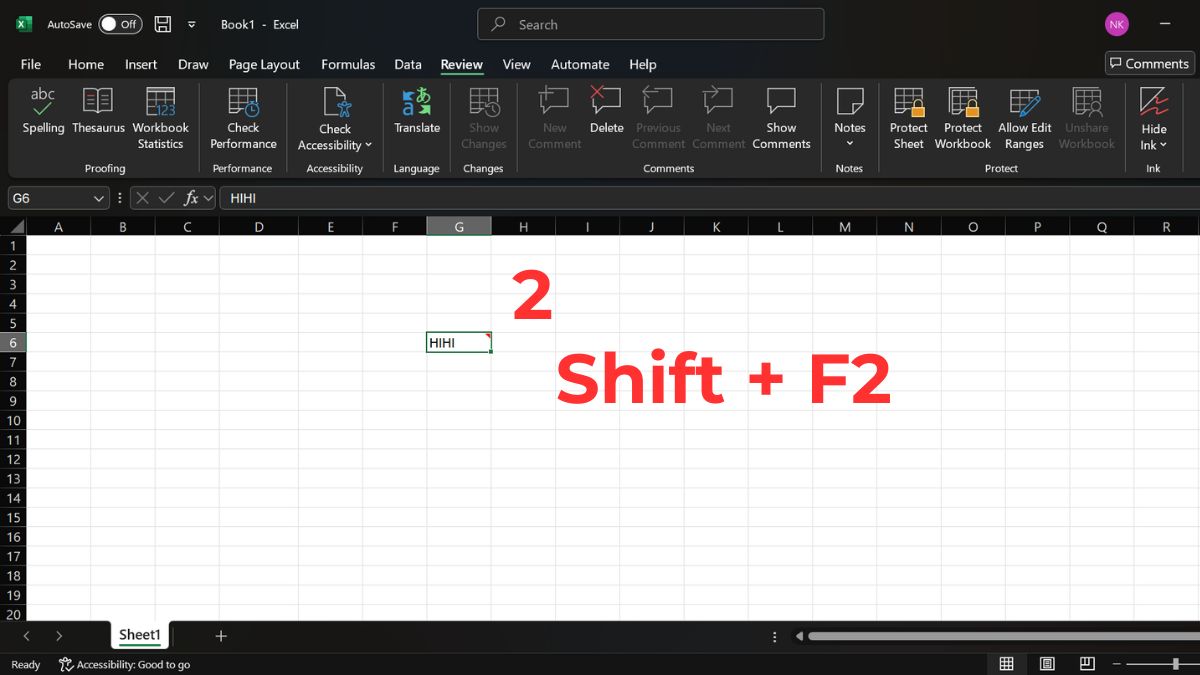Add a new sheet
Viewport: 1200px width, 675px height.
click(x=220, y=635)
